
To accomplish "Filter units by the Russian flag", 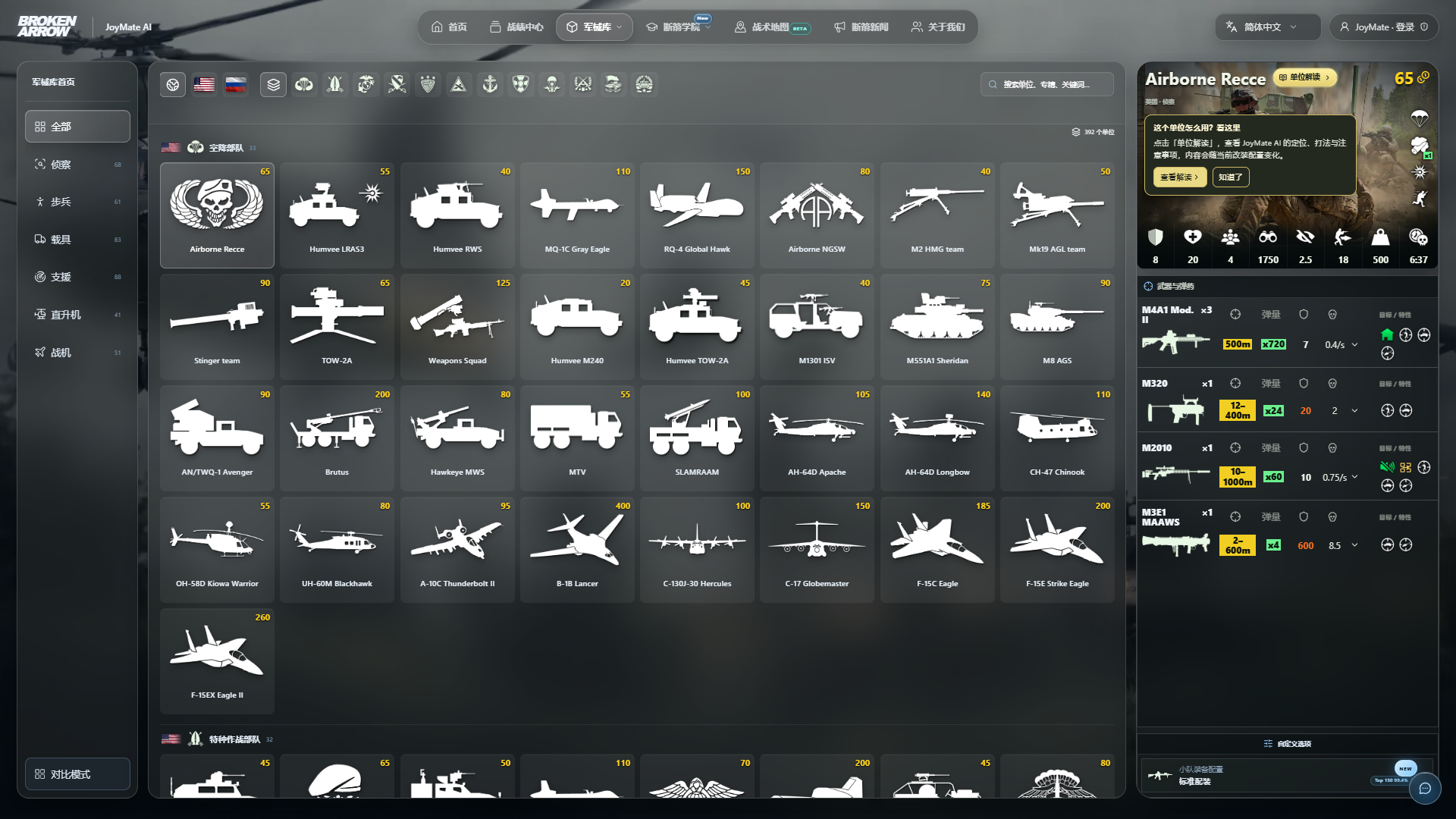I will tap(236, 84).
